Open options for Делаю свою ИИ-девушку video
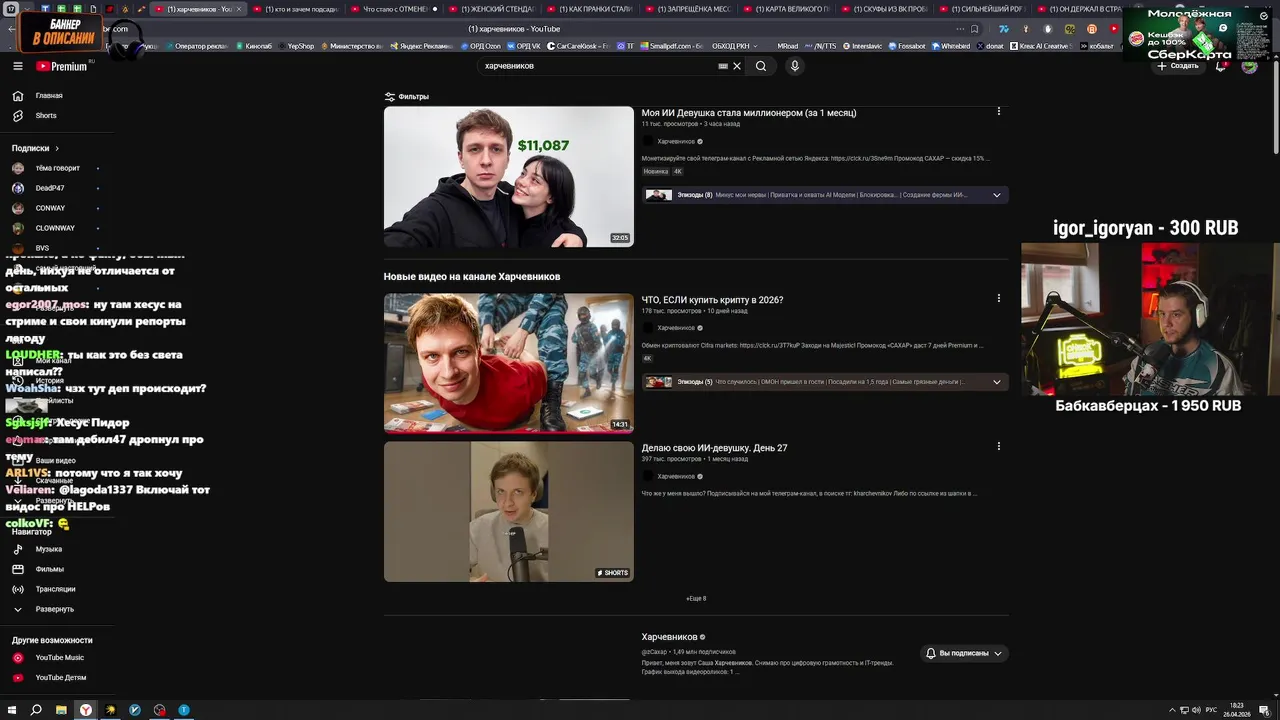The width and height of the screenshot is (1280, 720). click(x=998, y=446)
